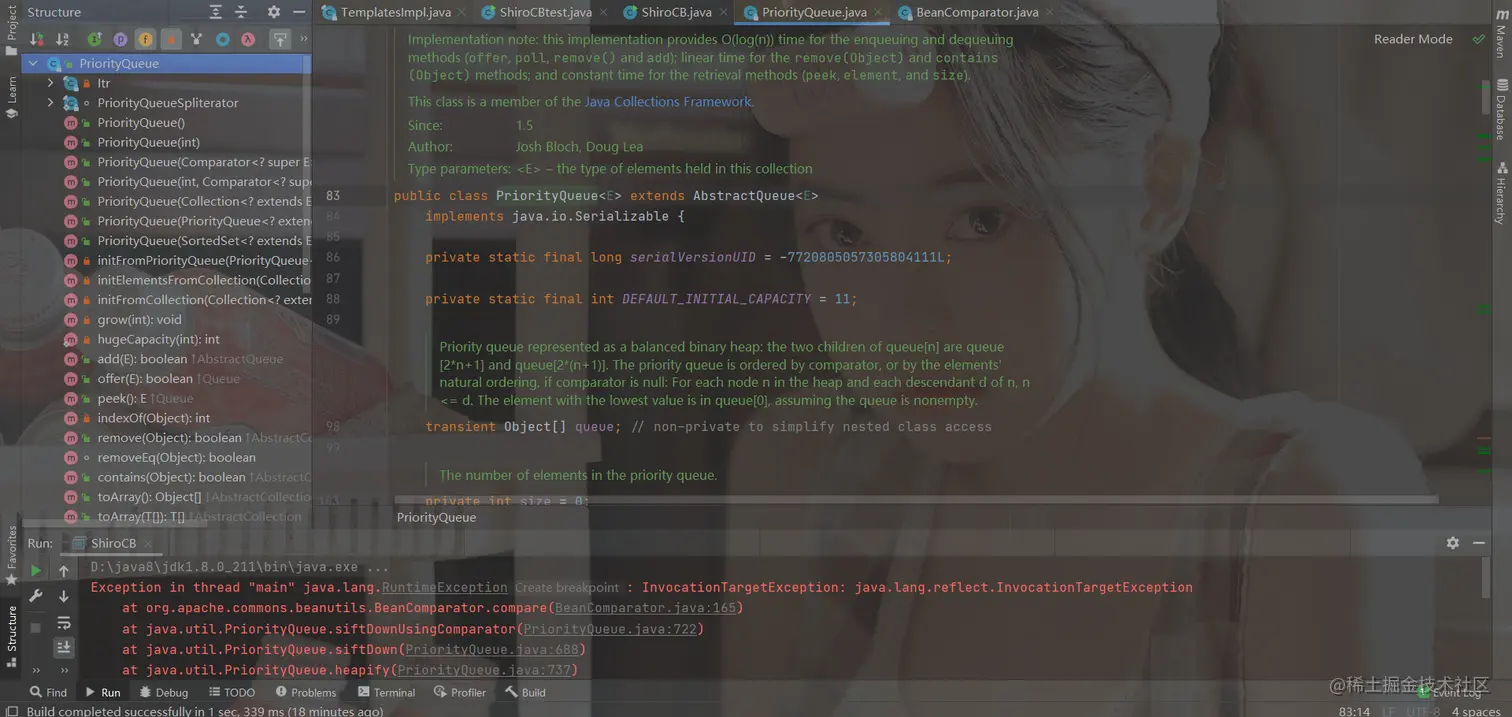
Task: Open run configuration wrench icon
Action: click(36, 596)
